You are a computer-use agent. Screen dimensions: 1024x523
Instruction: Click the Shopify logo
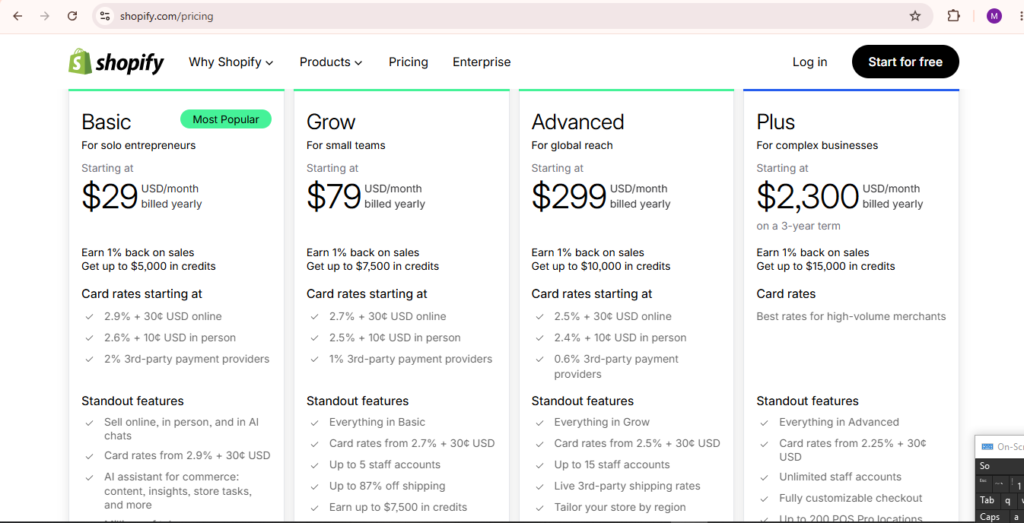(116, 62)
